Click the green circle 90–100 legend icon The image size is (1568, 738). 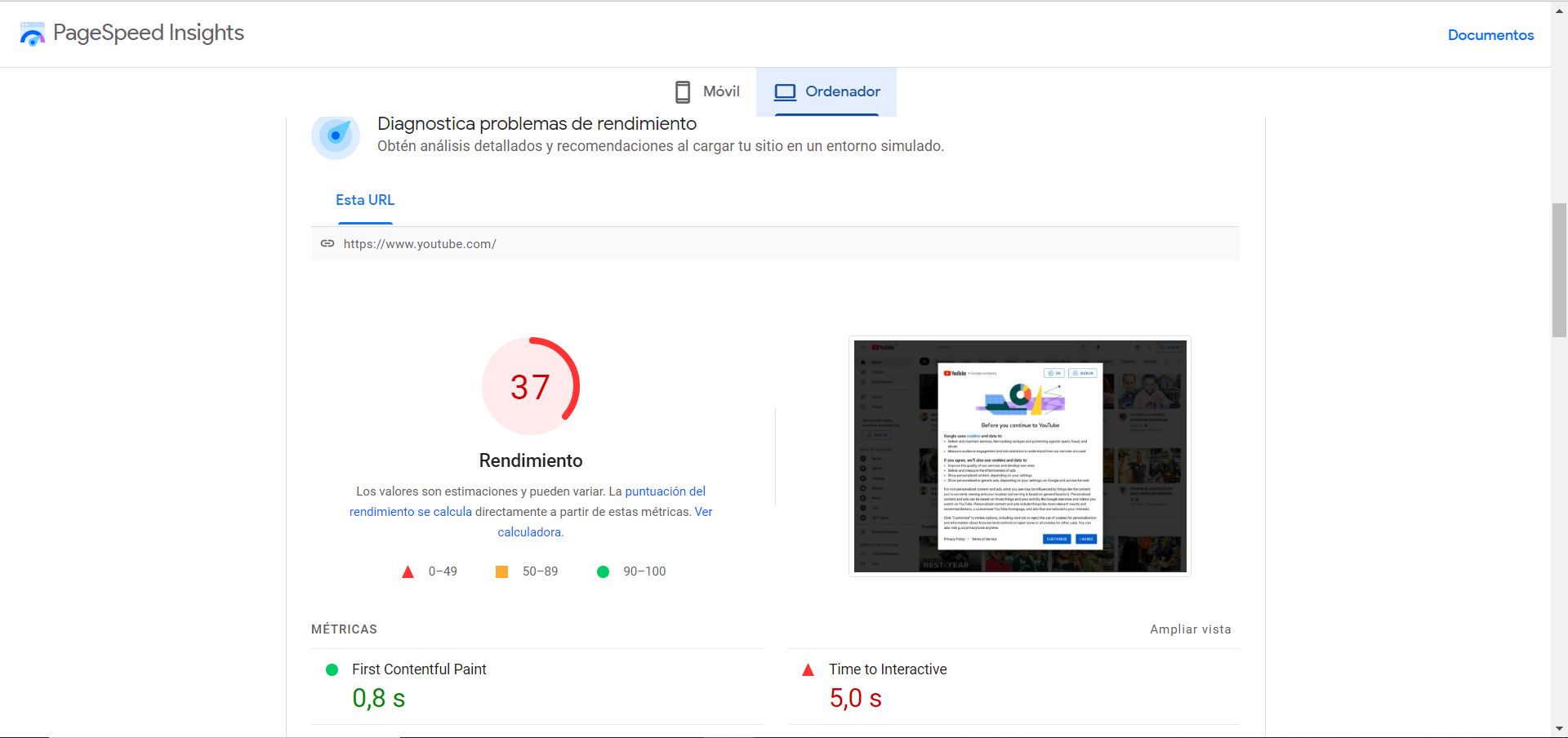[x=604, y=571]
